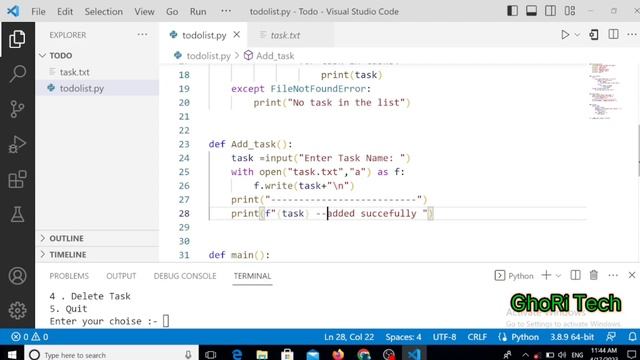Open the Go menu
Image resolution: width=640 pixels, height=360 pixels.
point(172,11)
